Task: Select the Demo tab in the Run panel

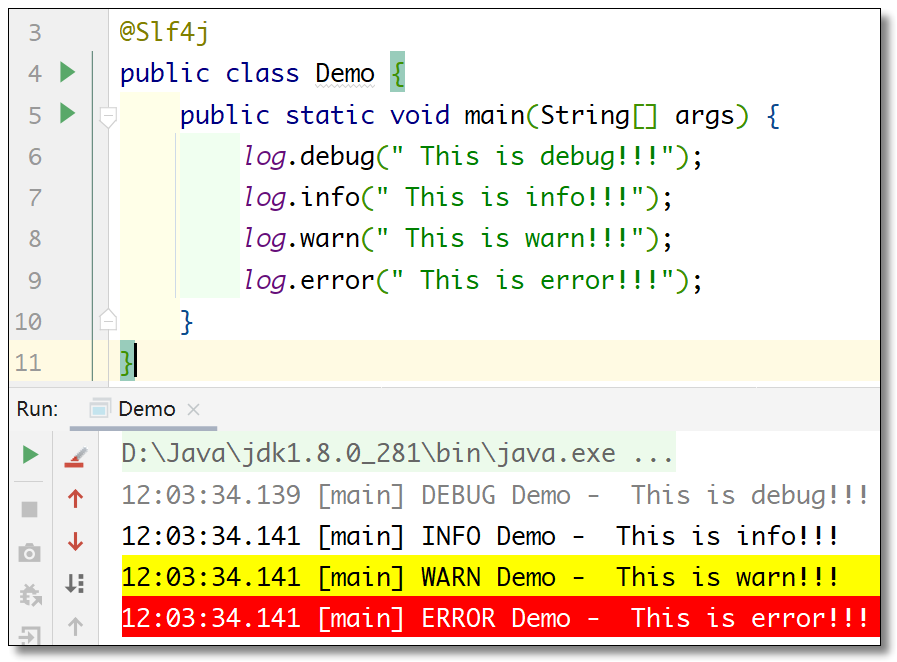Action: click(x=146, y=409)
